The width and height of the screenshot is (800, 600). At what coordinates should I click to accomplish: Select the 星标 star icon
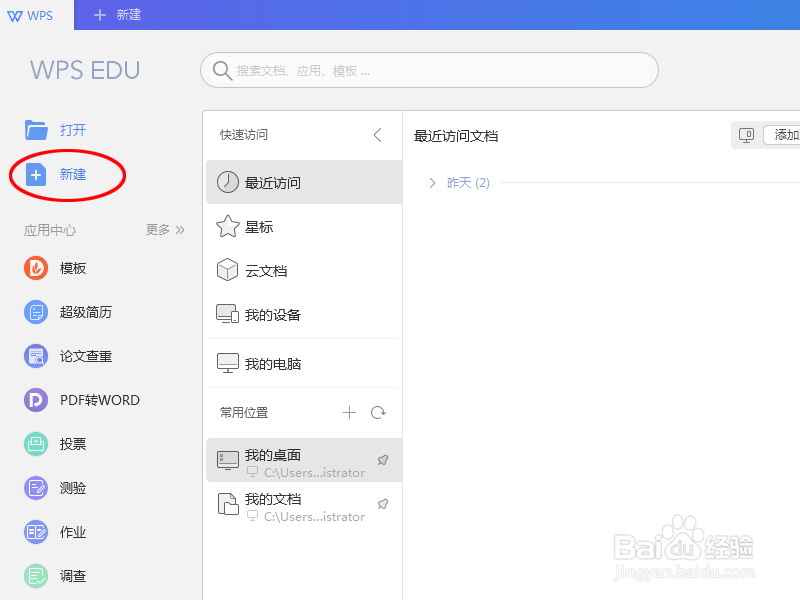[228, 227]
